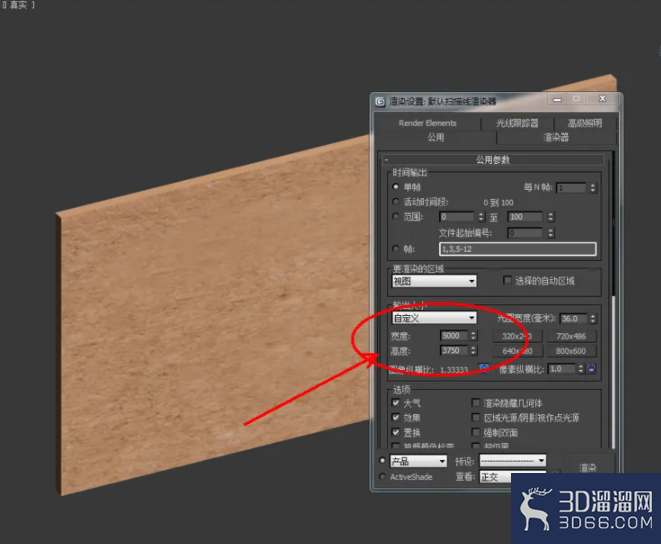Click the range end value spinner
661x544 pixels.
(x=551, y=217)
